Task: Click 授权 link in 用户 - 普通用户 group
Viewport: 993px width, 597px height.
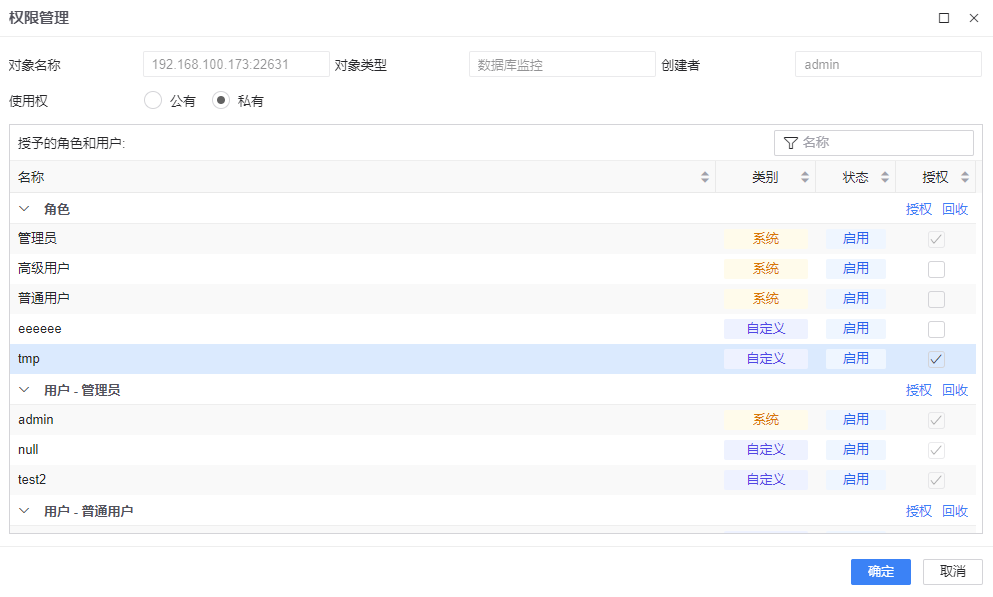Action: tap(918, 511)
